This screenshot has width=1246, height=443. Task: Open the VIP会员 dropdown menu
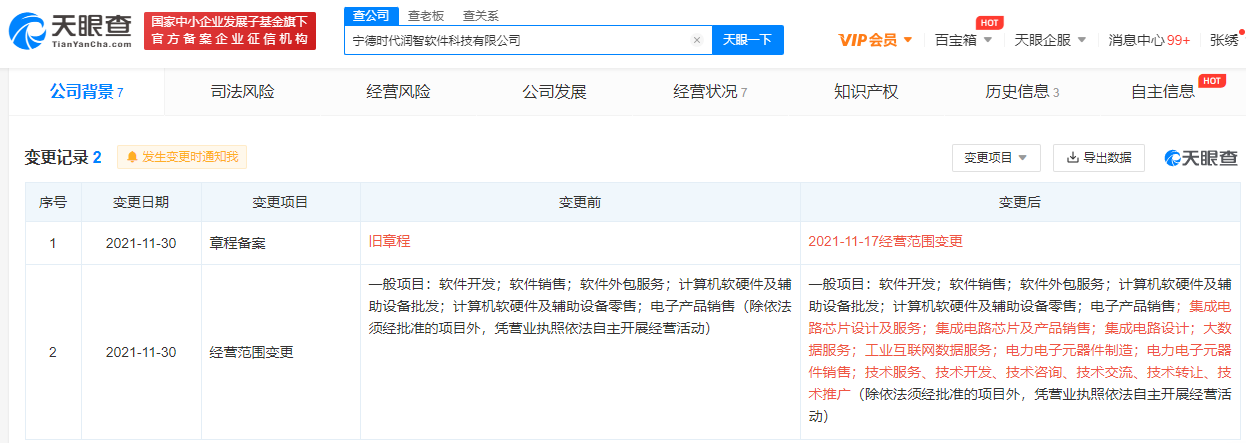tap(875, 40)
